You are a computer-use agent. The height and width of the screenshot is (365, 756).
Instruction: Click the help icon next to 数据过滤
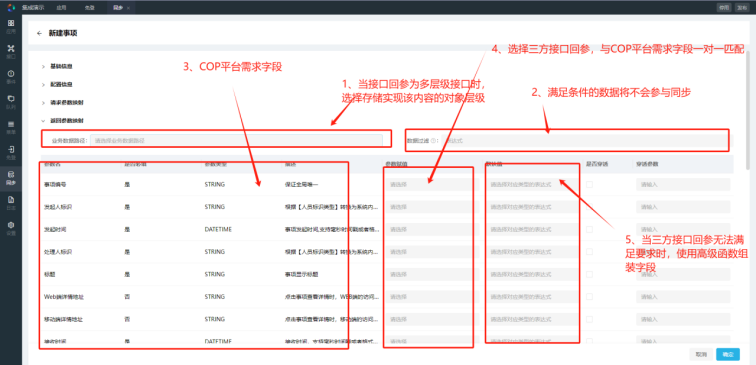click(433, 141)
